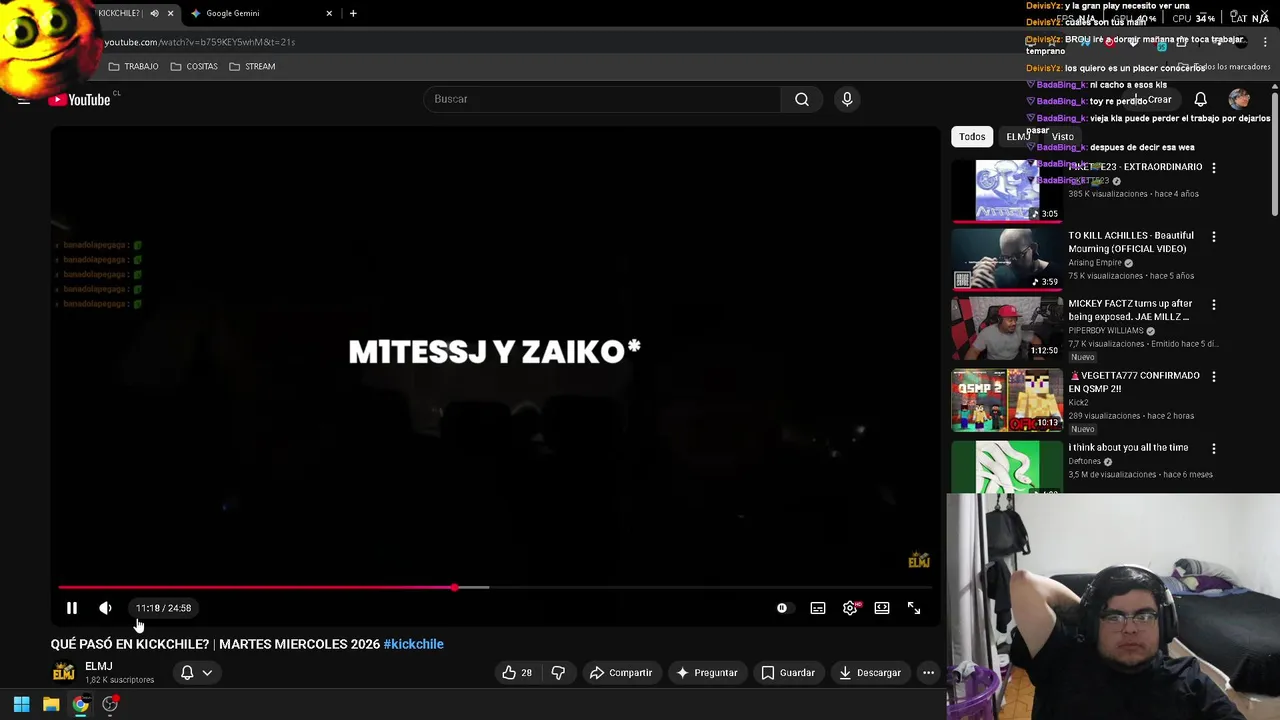
Task: Open the TRABAJO bookmarks folder
Action: pos(133,67)
